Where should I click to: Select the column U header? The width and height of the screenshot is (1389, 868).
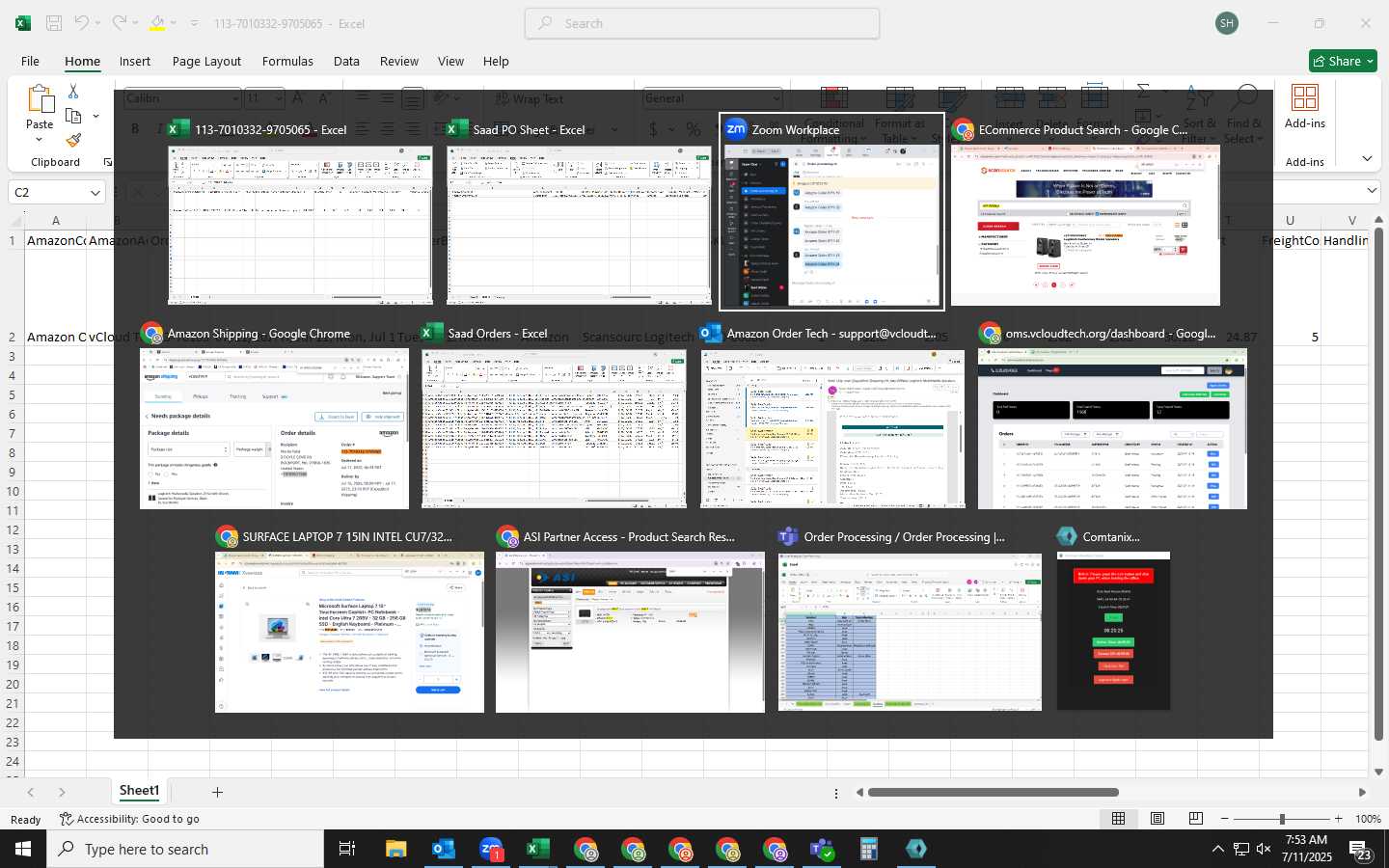click(1290, 220)
